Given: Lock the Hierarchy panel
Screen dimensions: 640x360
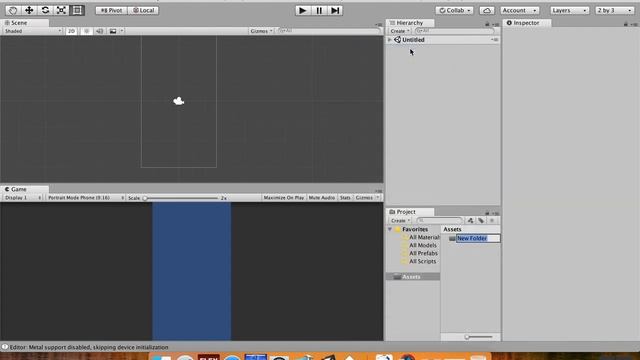Looking at the screenshot, I should (x=487, y=24).
